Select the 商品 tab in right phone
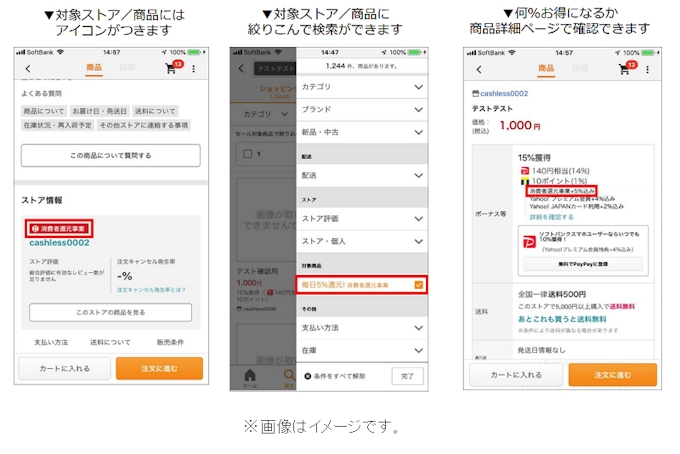The height and width of the screenshot is (454, 680). click(546, 68)
